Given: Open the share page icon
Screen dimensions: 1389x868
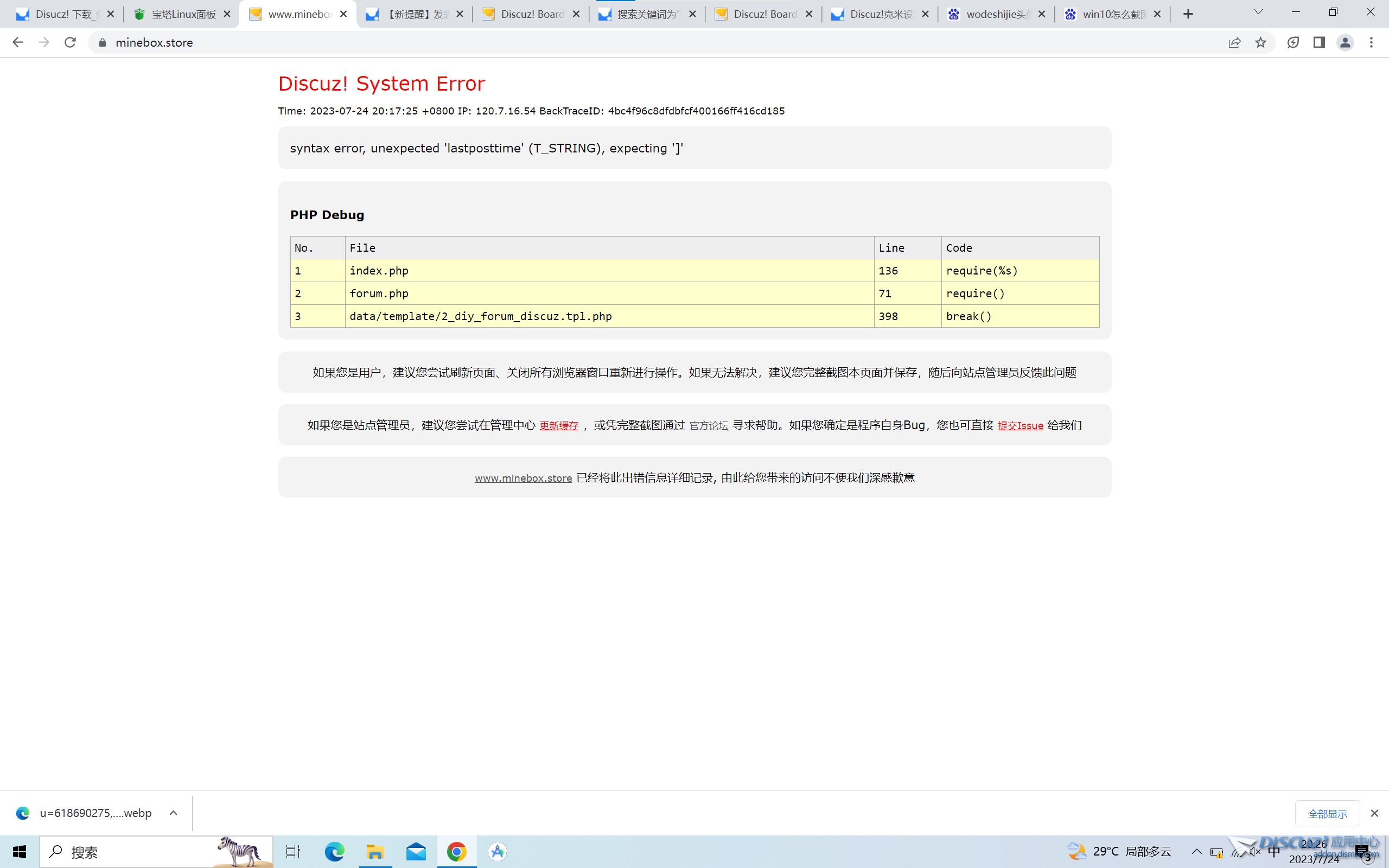Looking at the screenshot, I should (x=1234, y=42).
